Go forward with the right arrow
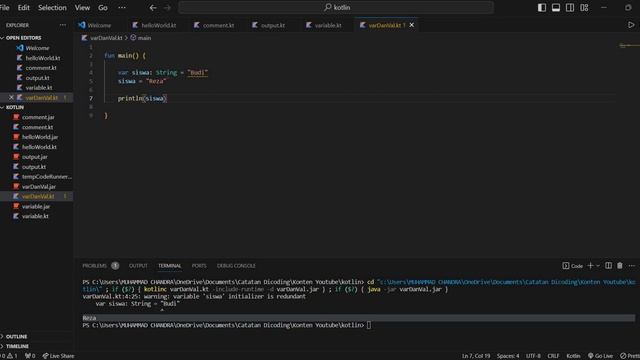Screen dimensions: 640x360 pyautogui.click(x=167, y=7)
